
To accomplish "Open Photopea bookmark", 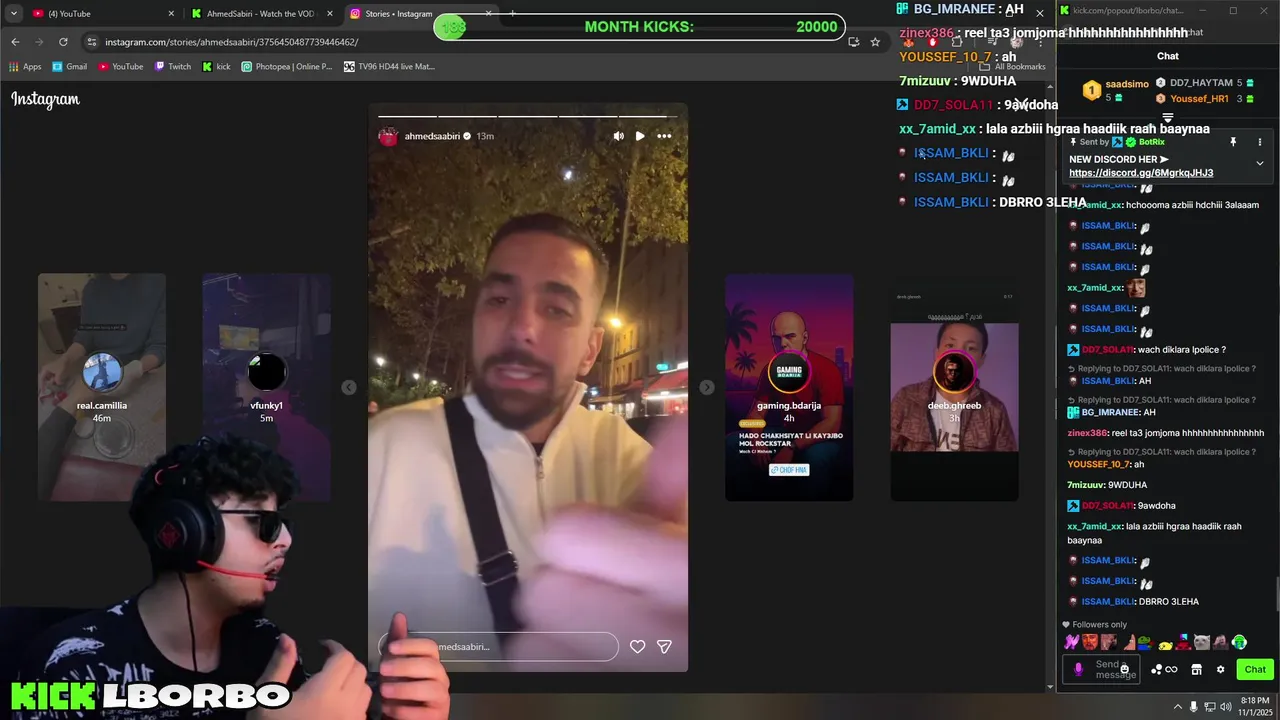I will (x=287, y=67).
